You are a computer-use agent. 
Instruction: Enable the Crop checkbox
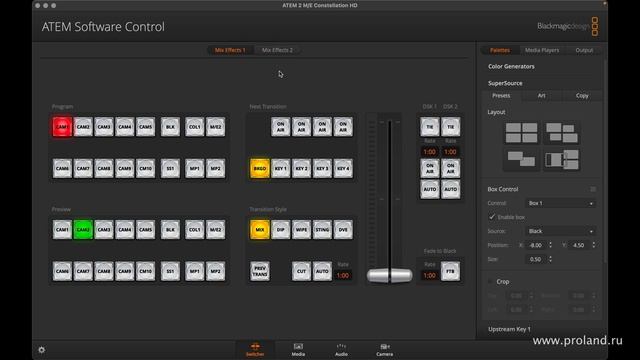490,282
